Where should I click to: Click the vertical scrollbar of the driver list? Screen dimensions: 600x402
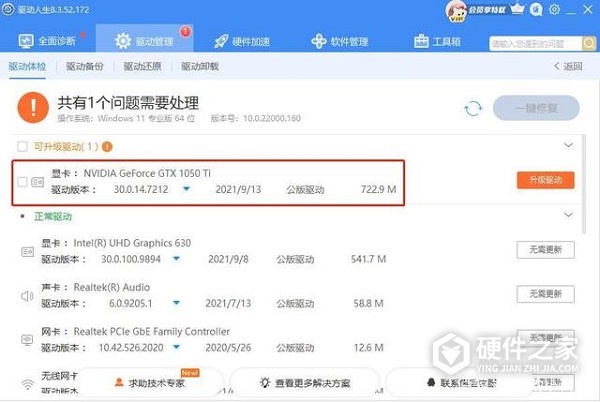coord(584,184)
